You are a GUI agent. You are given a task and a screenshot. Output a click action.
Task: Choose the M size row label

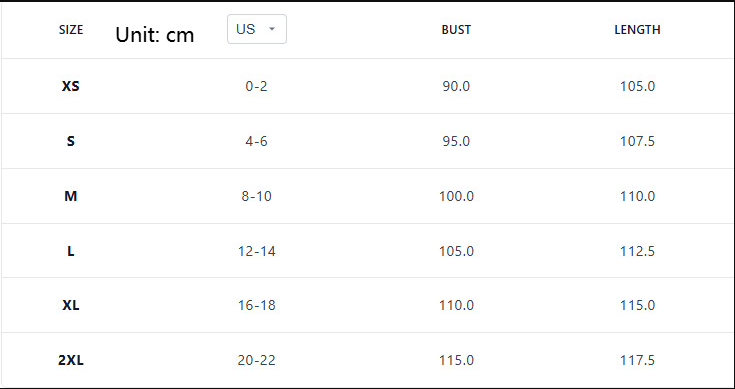click(x=71, y=196)
